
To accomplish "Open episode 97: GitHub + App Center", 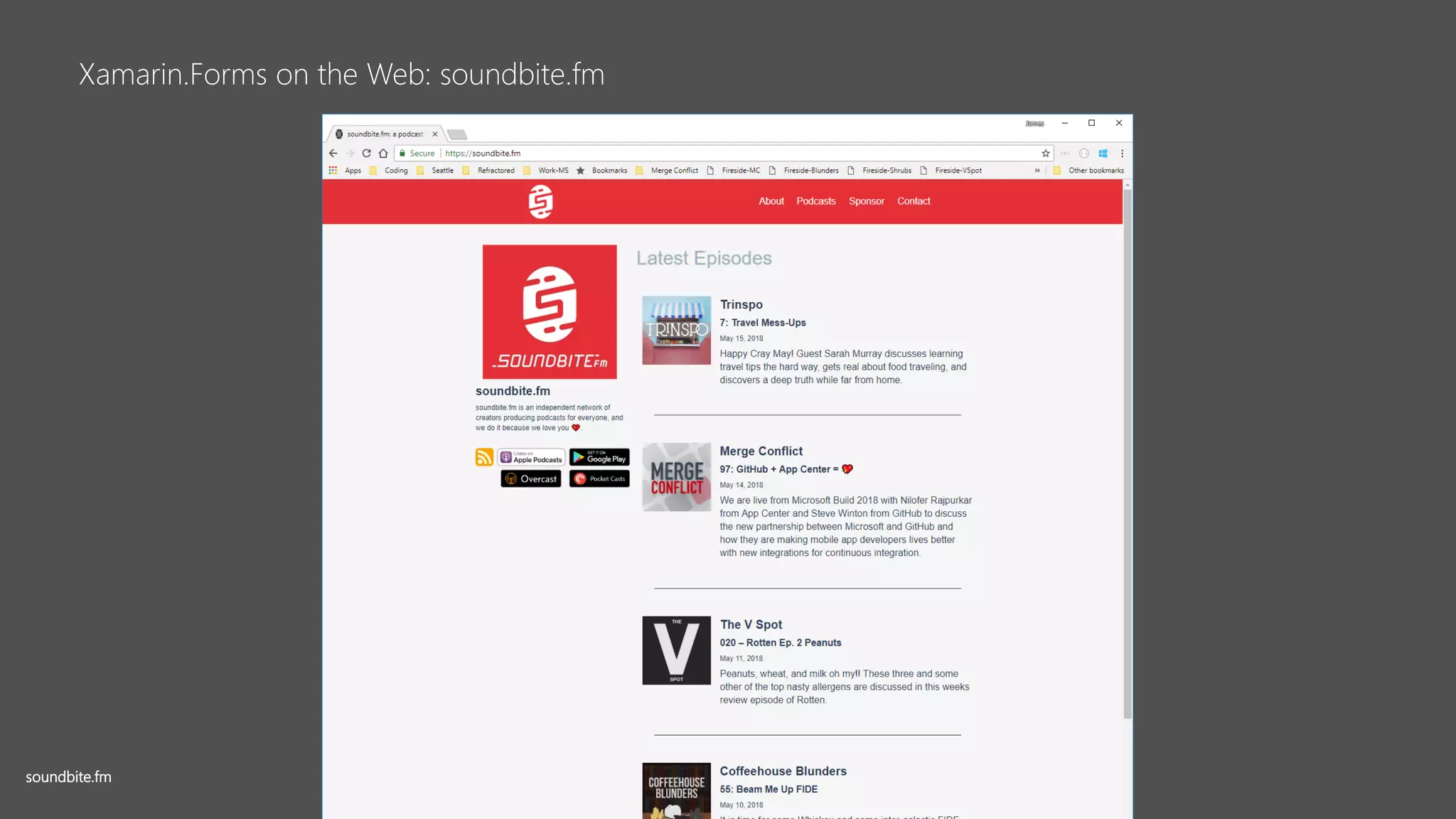I will click(x=786, y=469).
